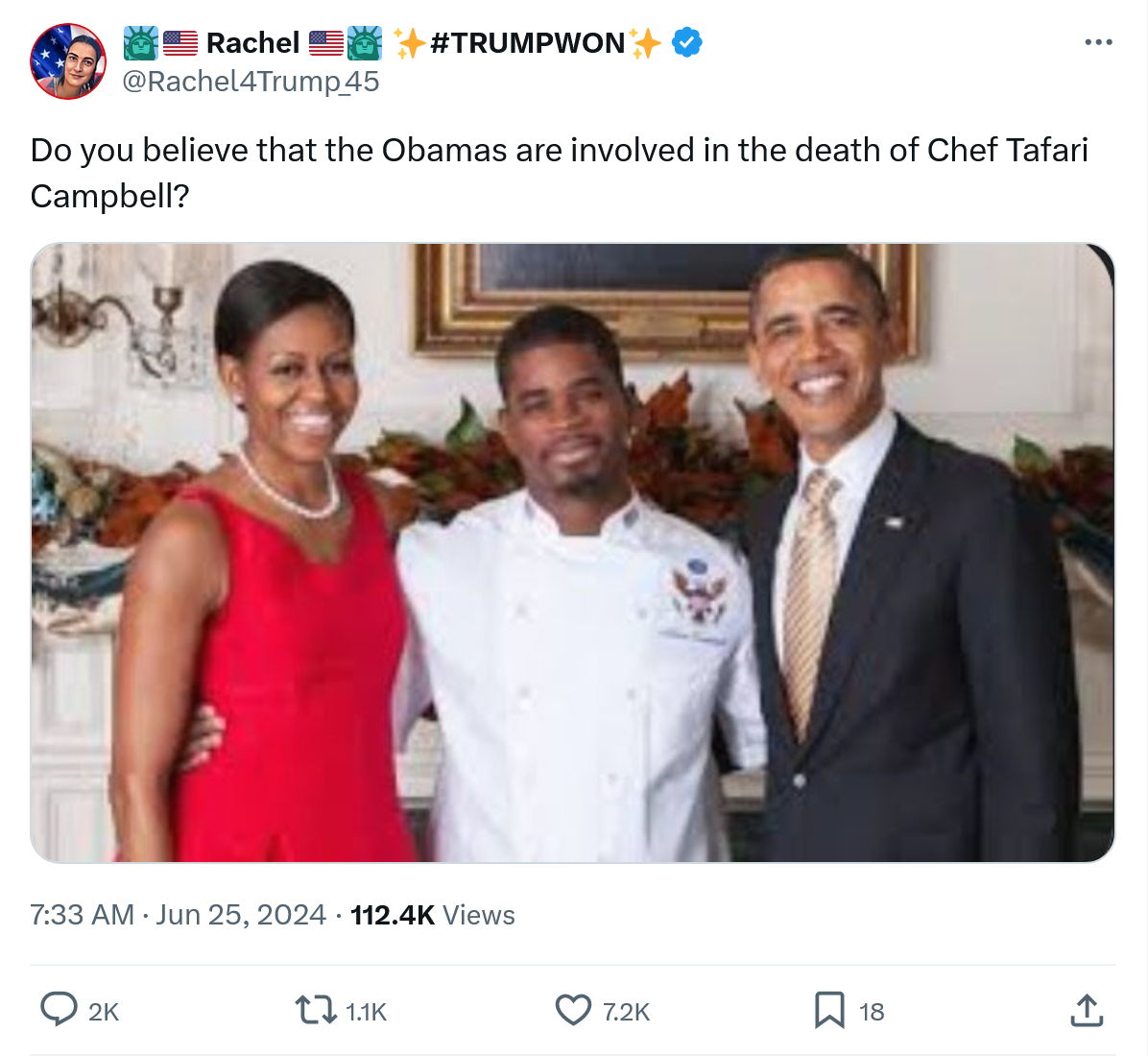Open the @Rachel4Trump_45 handle link

point(251,82)
